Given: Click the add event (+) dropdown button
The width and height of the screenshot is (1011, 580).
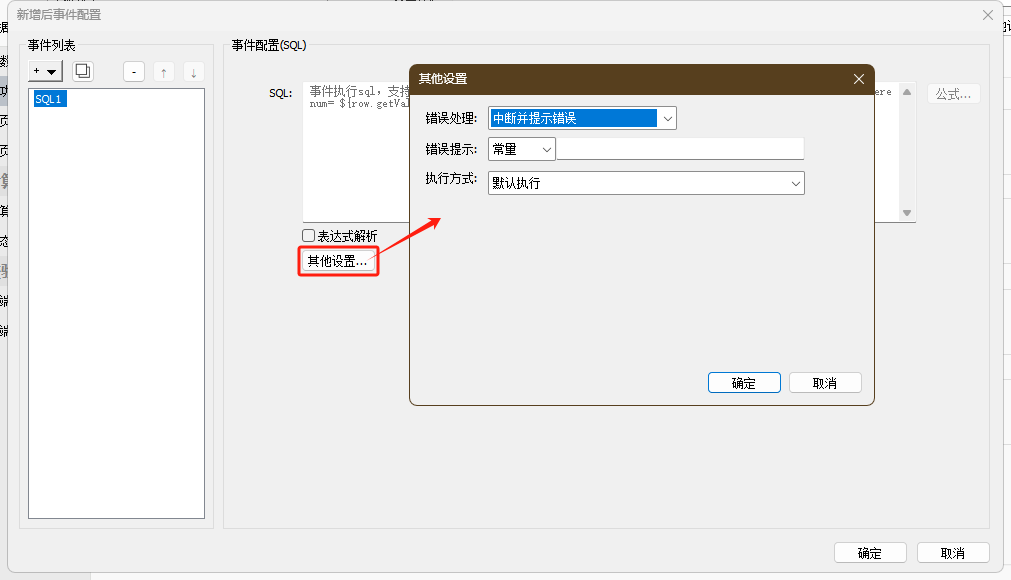Looking at the screenshot, I should click(x=46, y=71).
